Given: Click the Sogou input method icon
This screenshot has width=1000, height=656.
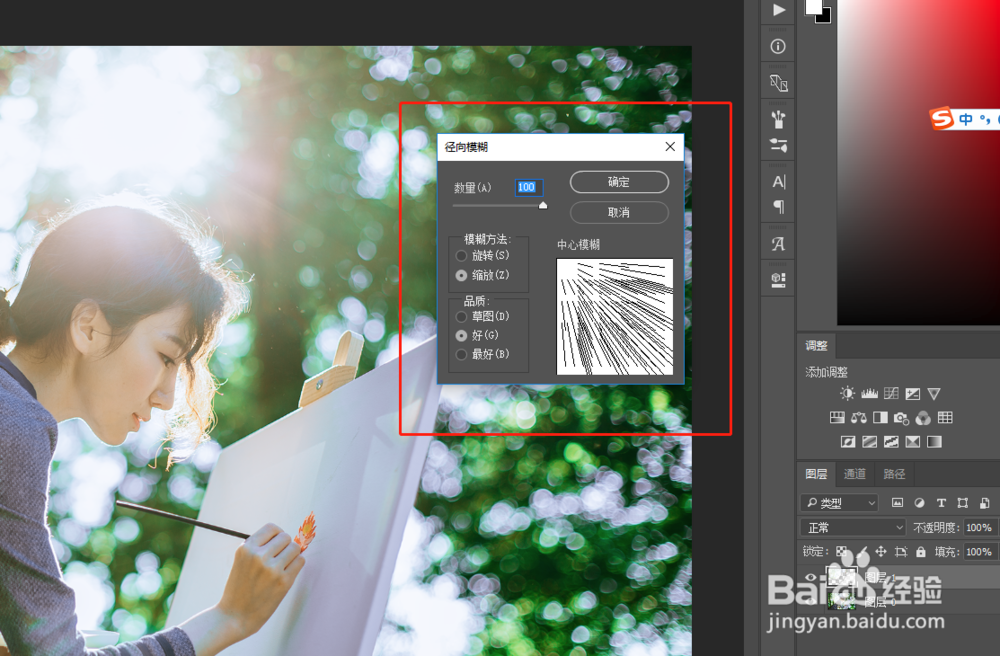Looking at the screenshot, I should pos(942,119).
